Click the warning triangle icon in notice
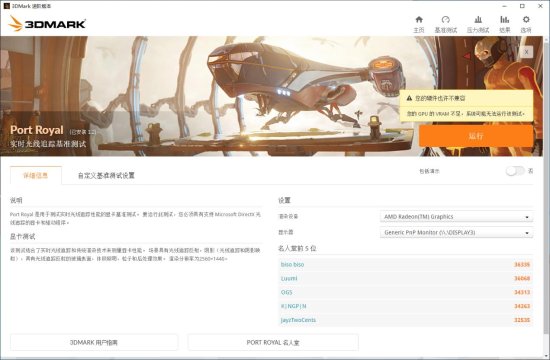This screenshot has width=550, height=360. point(409,98)
